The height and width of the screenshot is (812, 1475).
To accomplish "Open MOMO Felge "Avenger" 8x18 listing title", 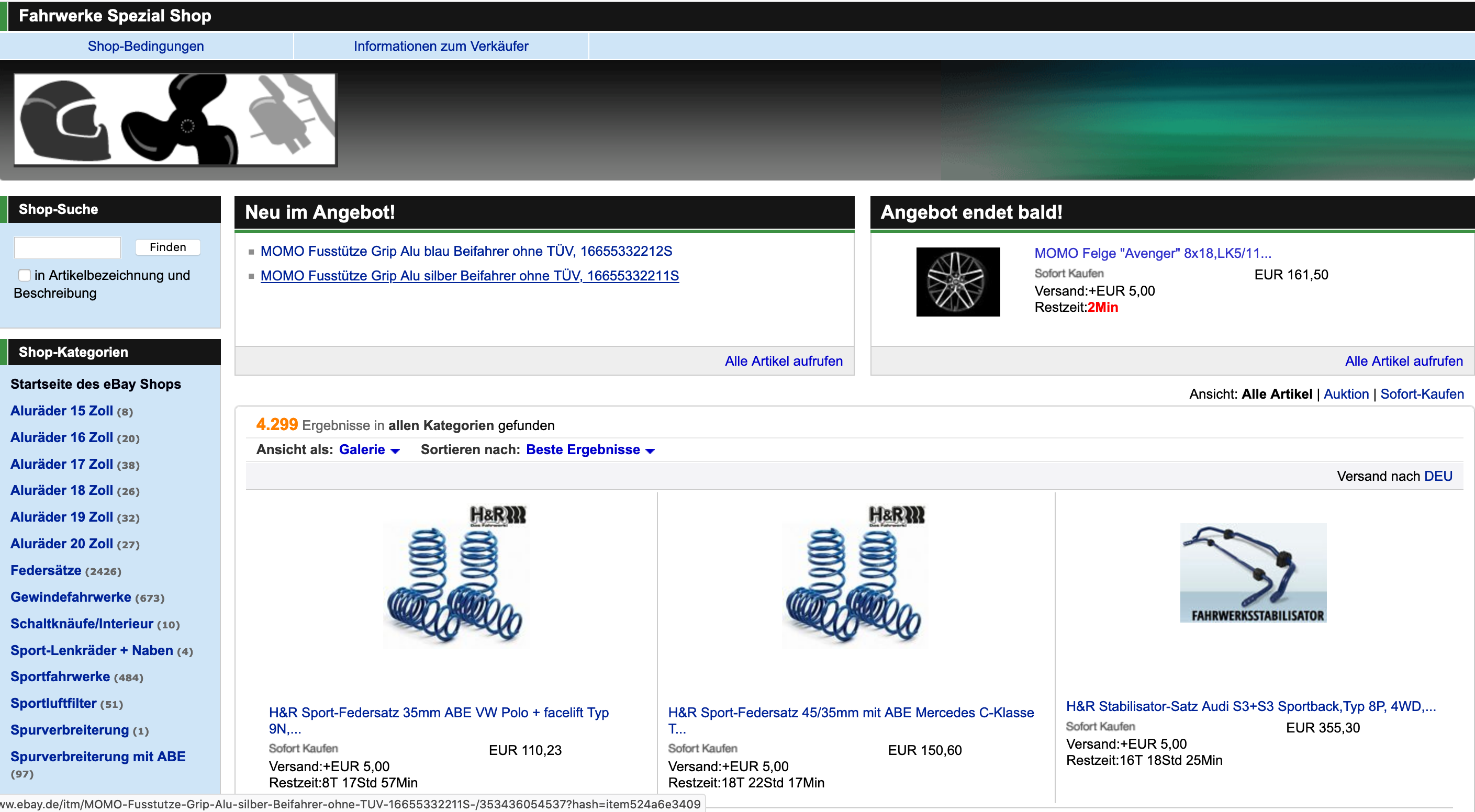I will point(1153,254).
